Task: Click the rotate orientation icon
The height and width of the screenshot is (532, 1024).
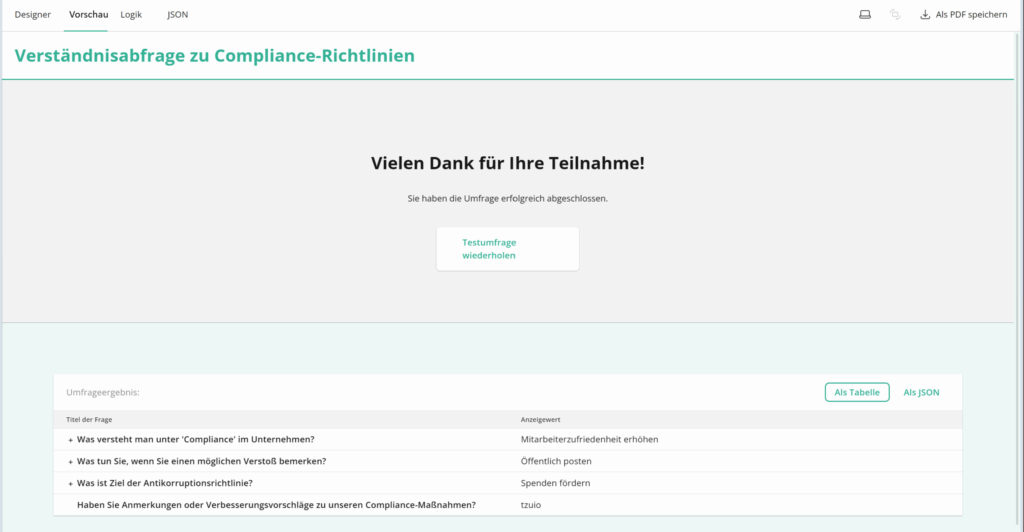Action: pos(895,15)
